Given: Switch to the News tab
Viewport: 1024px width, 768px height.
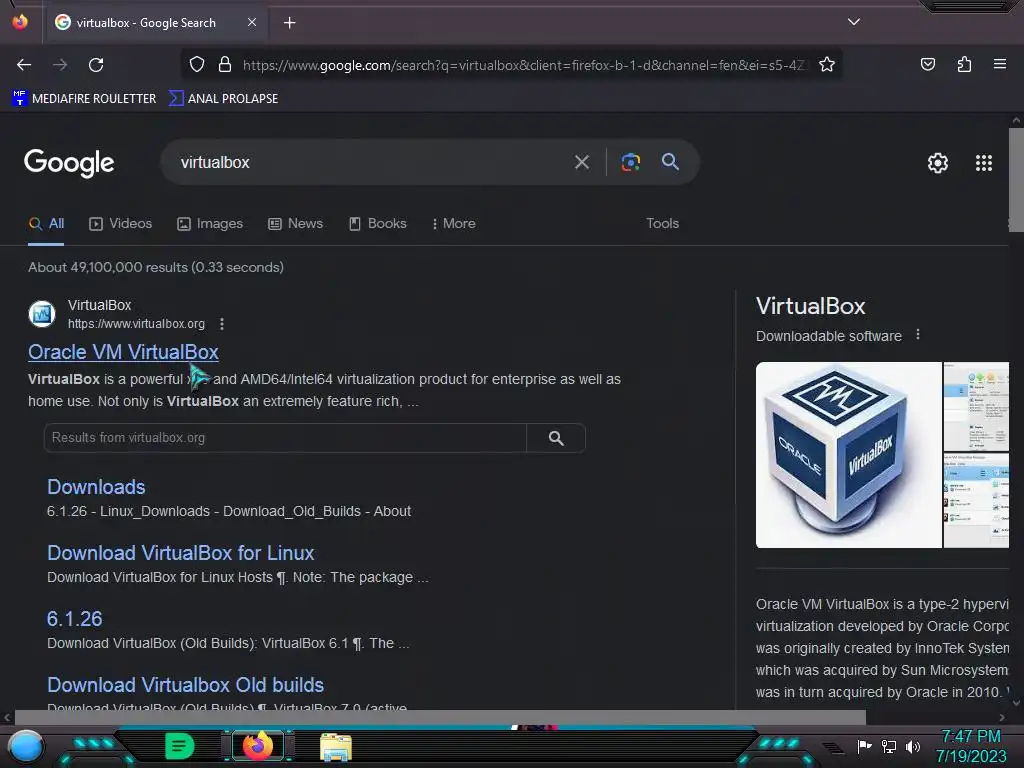Looking at the screenshot, I should point(296,223).
